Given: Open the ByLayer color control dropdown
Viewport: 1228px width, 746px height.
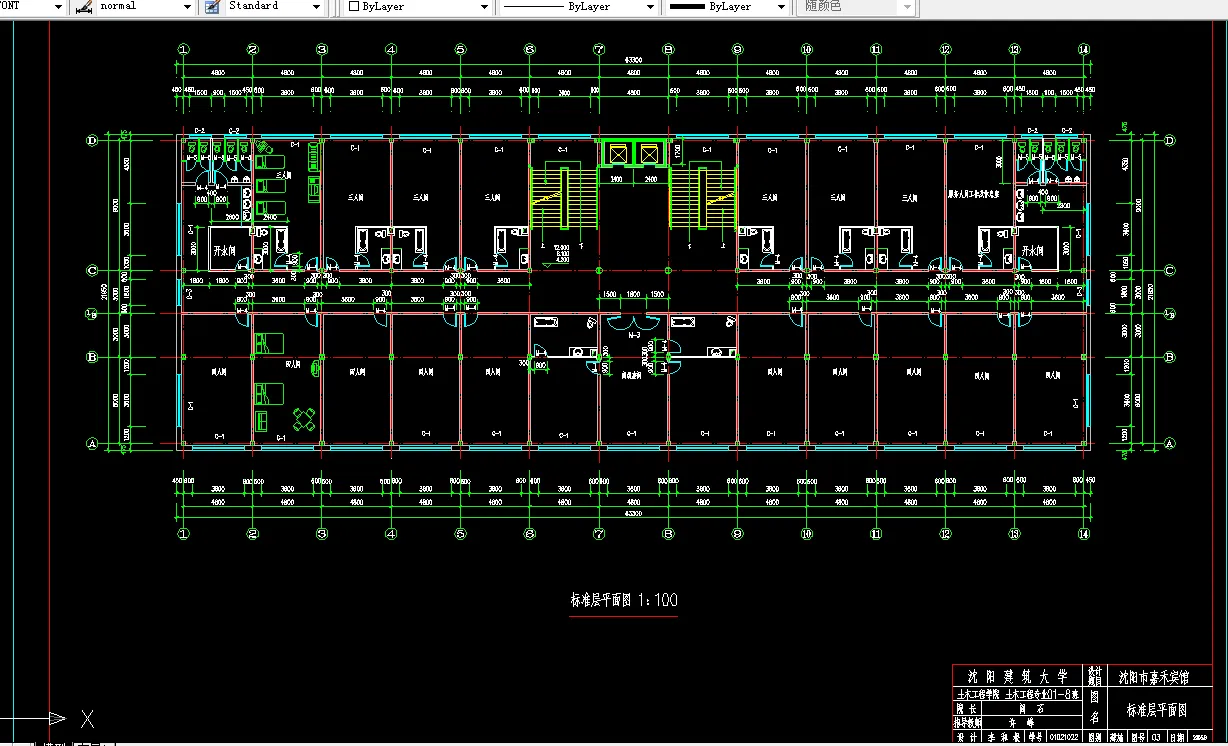Looking at the screenshot, I should tap(418, 6).
